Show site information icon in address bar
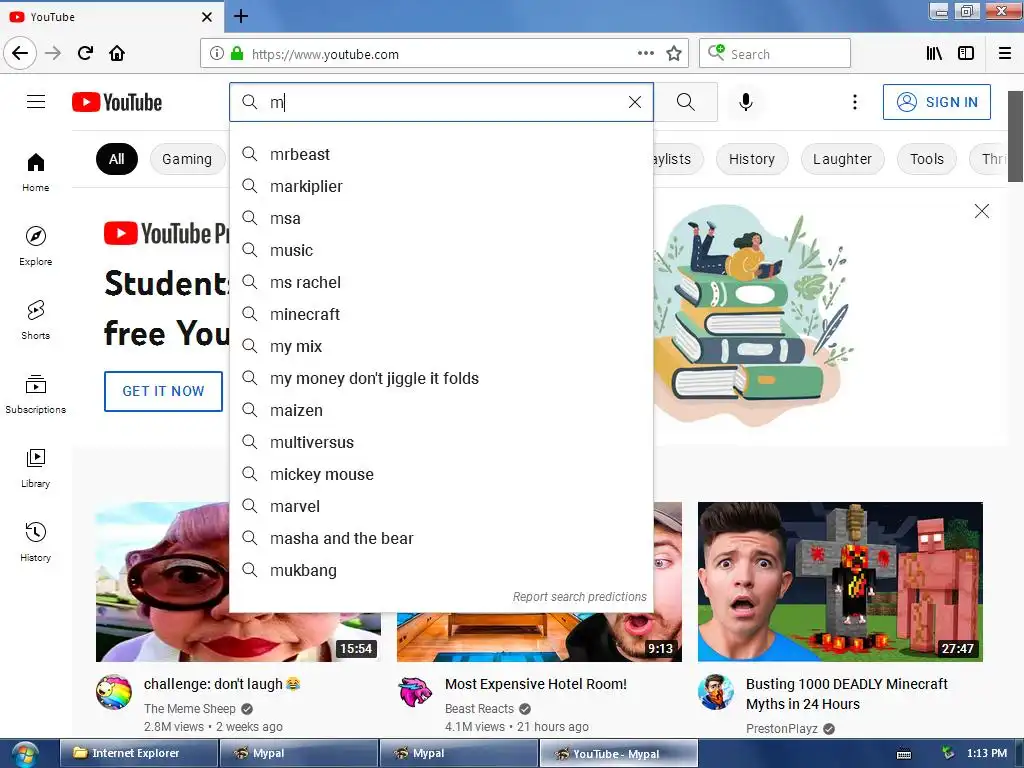This screenshot has height=768, width=1024. (217, 54)
